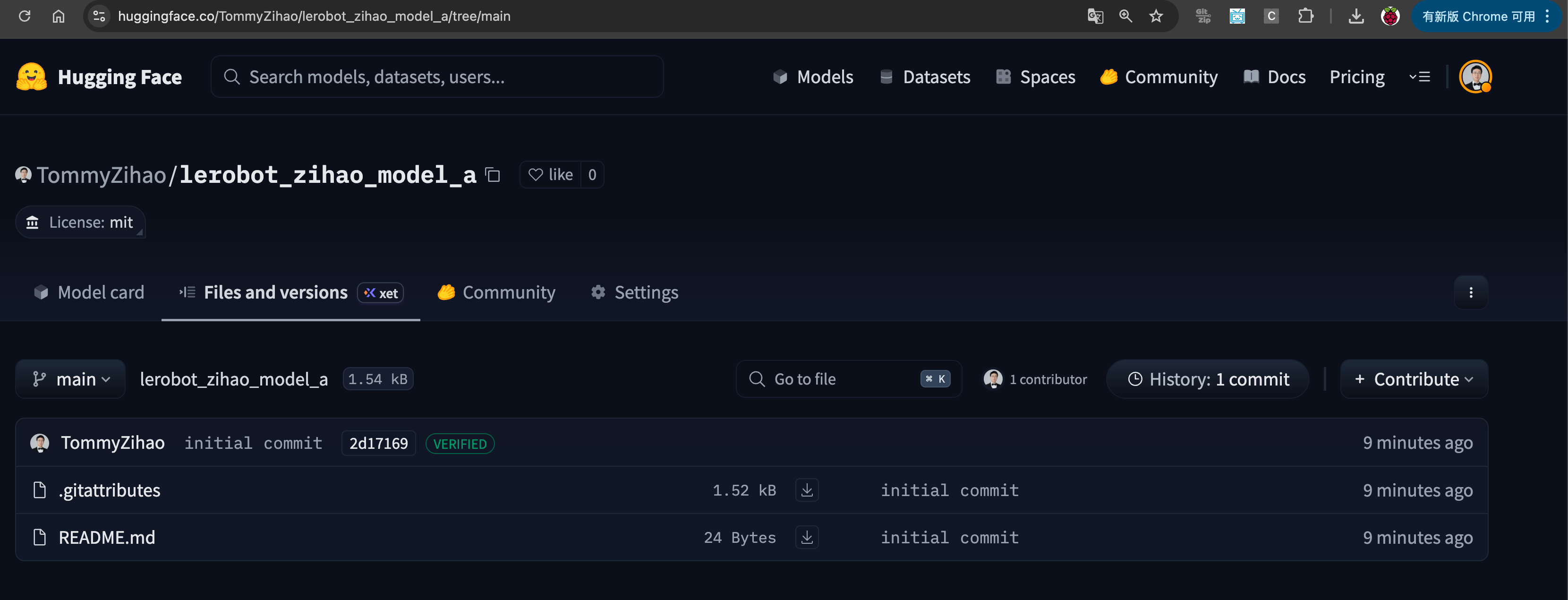Viewport: 1568px width, 600px height.
Task: Go to the browser home page icon
Action: (x=59, y=17)
